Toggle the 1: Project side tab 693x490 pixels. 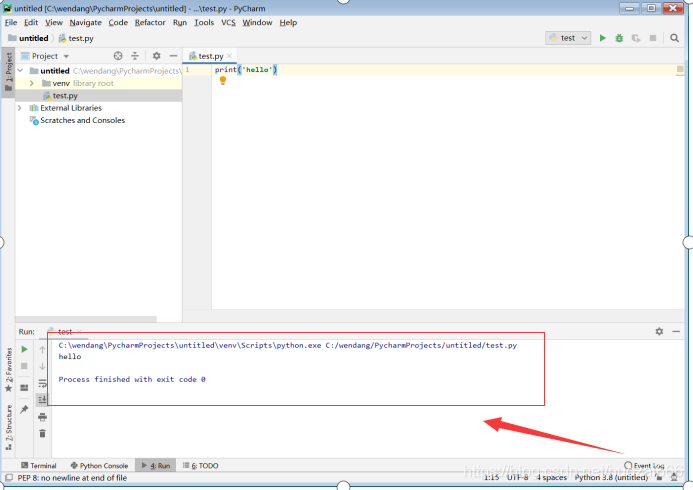click(8, 72)
